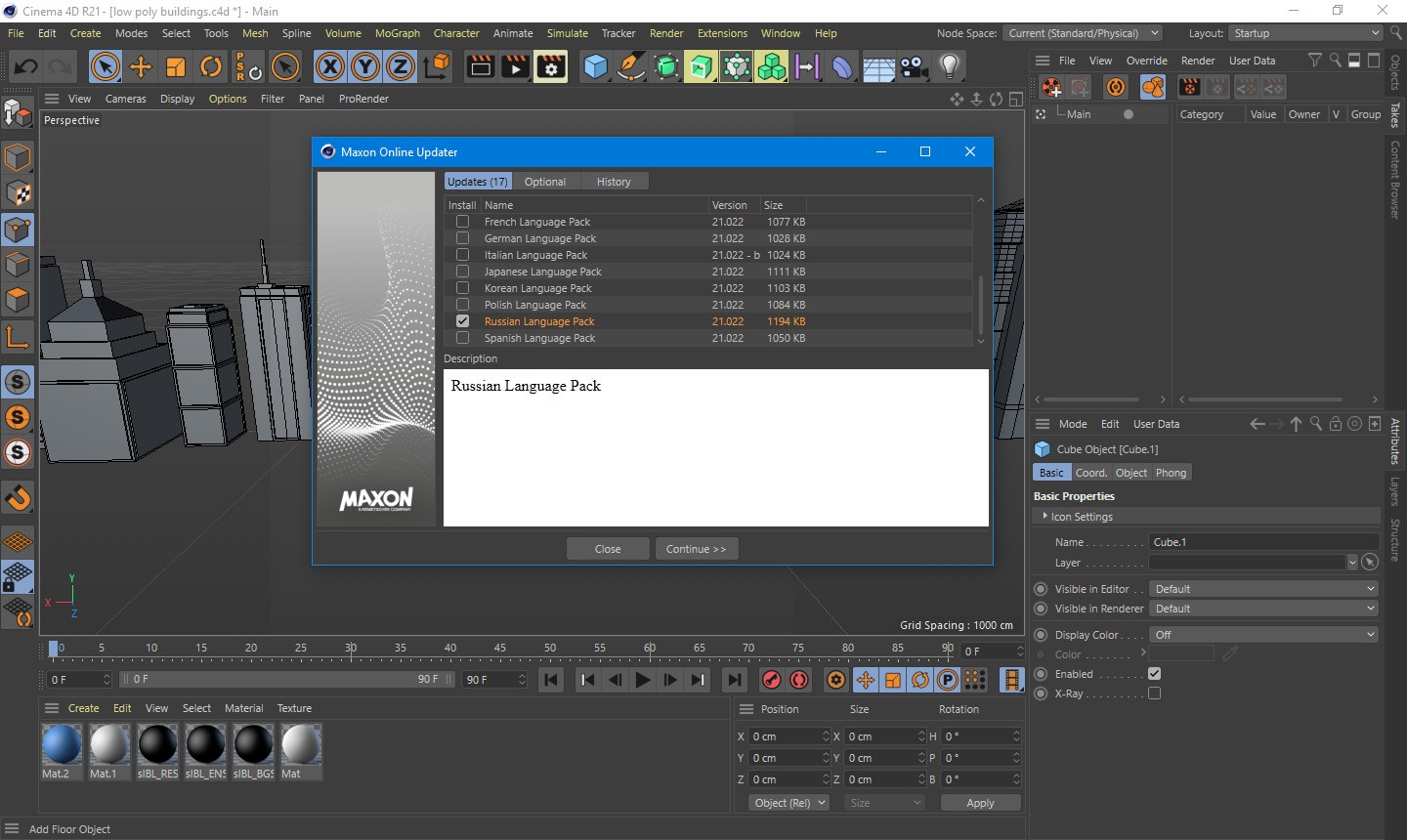Toggle the Enabled checkbox
This screenshot has width=1407, height=840.
1154,674
